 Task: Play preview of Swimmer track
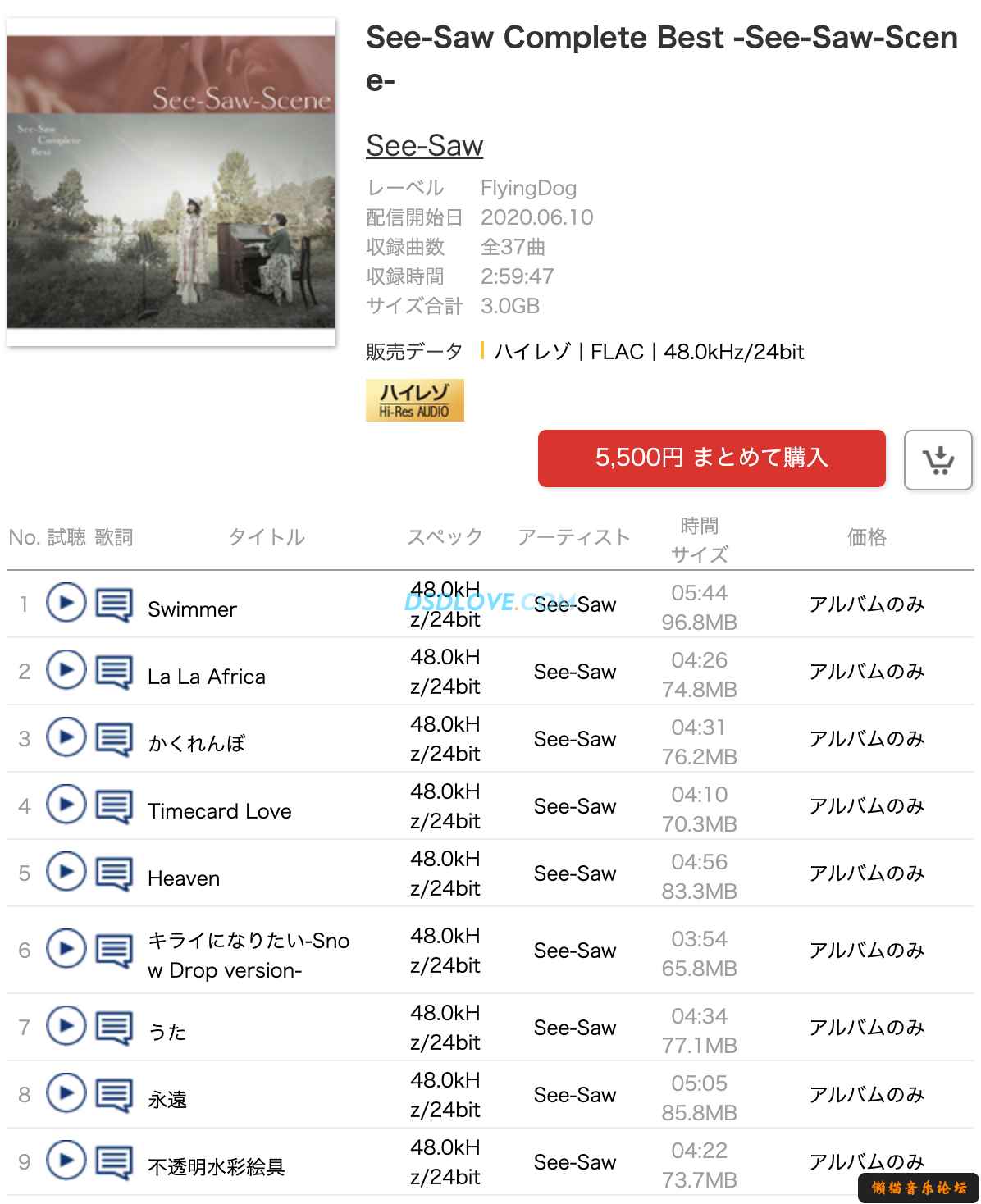pyautogui.click(x=66, y=604)
